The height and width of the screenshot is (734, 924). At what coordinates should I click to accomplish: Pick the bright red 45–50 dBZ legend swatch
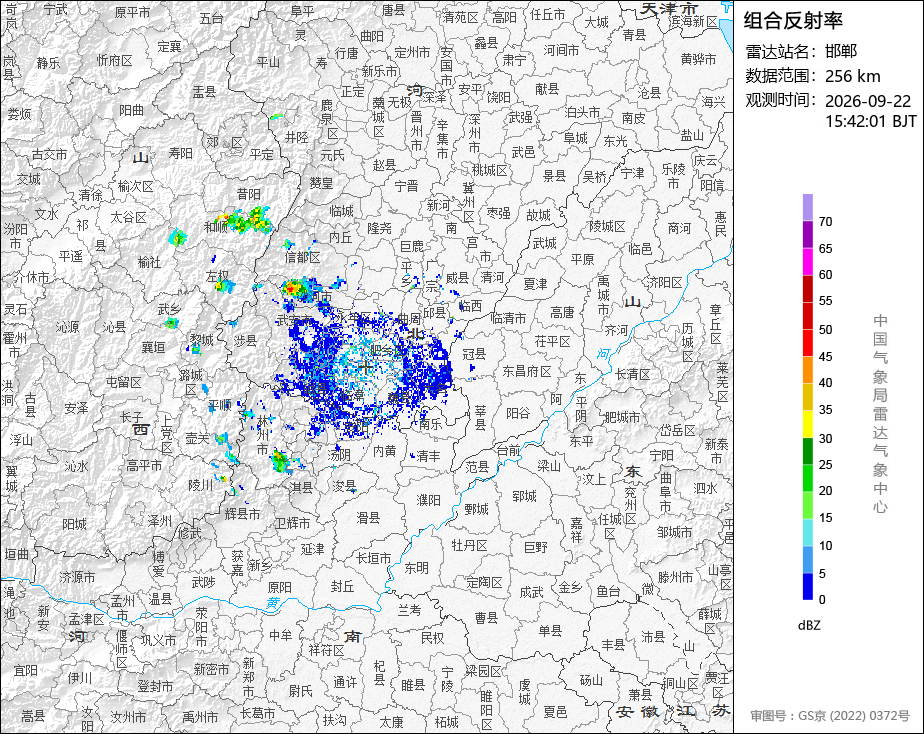click(x=807, y=343)
